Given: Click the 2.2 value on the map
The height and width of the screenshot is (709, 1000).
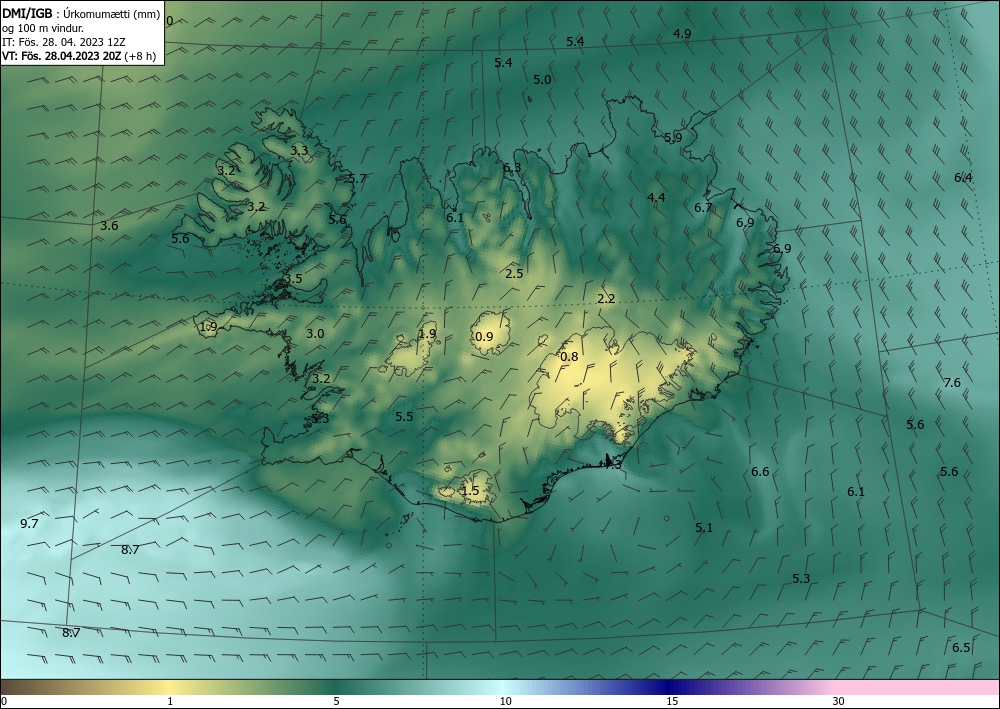Looking at the screenshot, I should [606, 298].
